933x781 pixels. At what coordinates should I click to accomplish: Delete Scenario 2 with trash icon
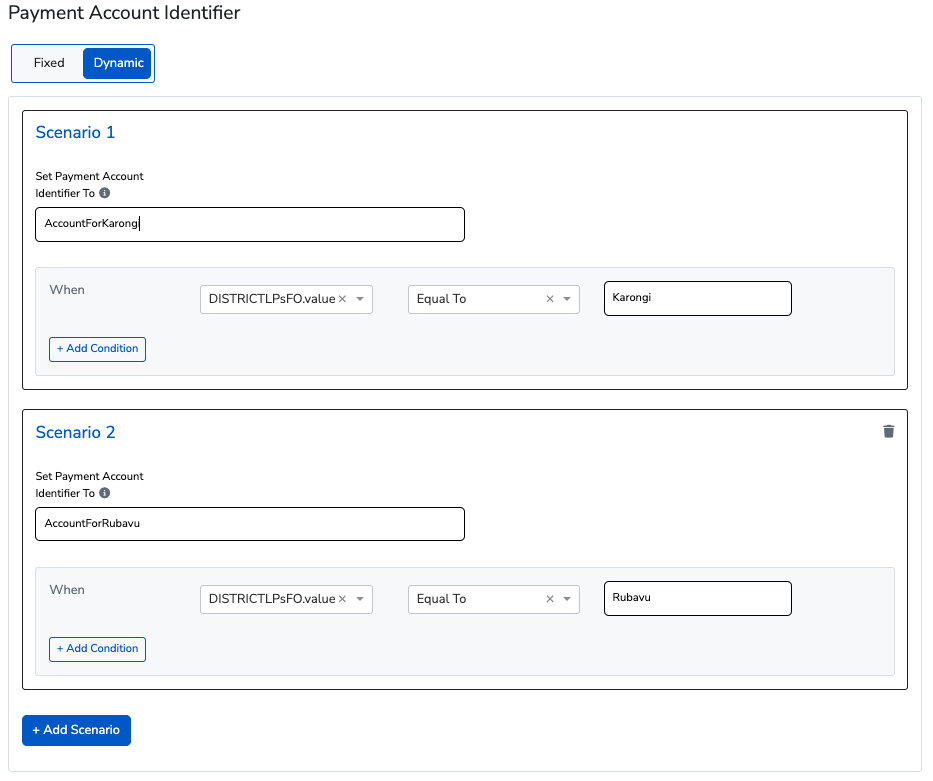tap(888, 432)
